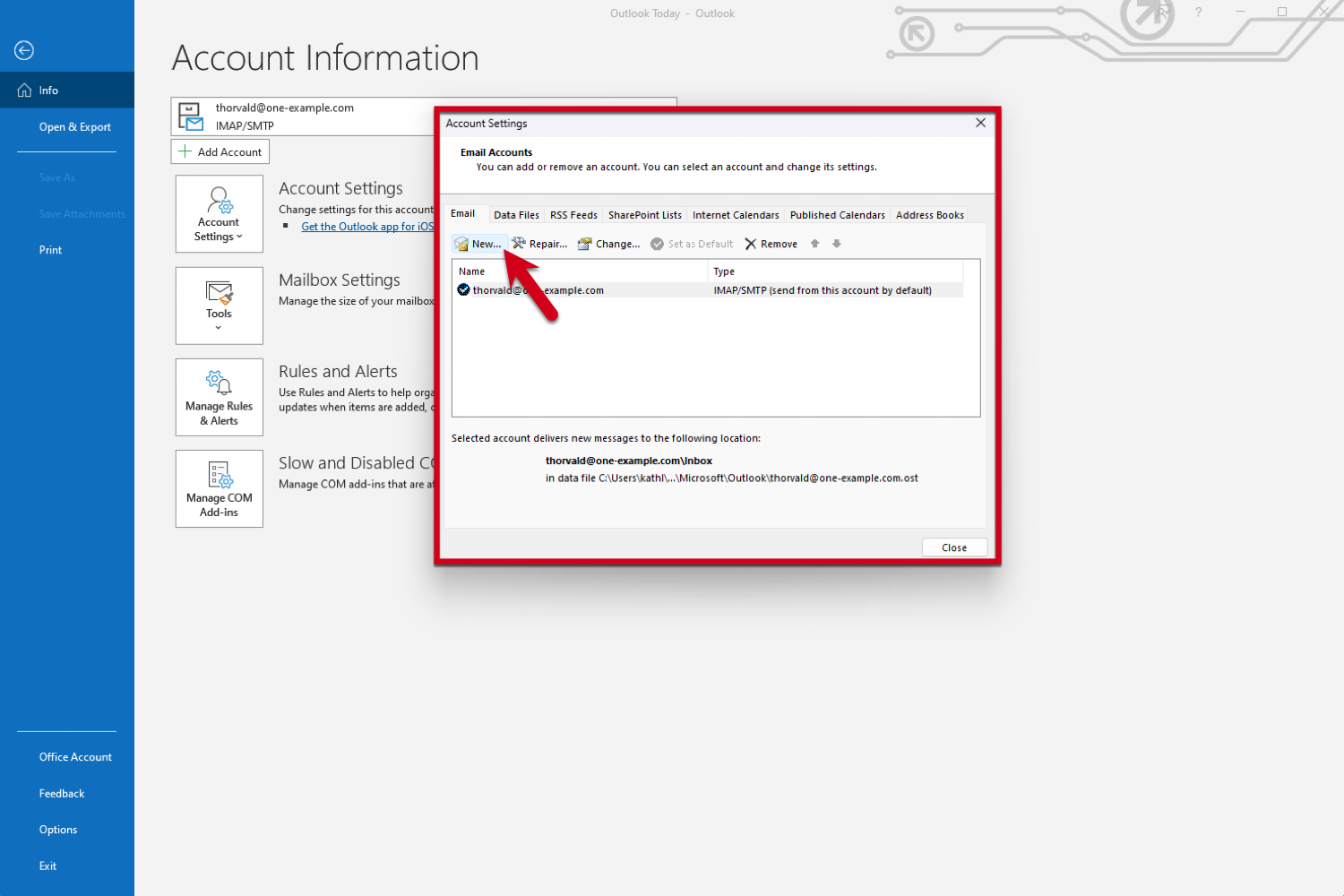
Task: Select Open & Export in the sidebar
Action: [74, 126]
